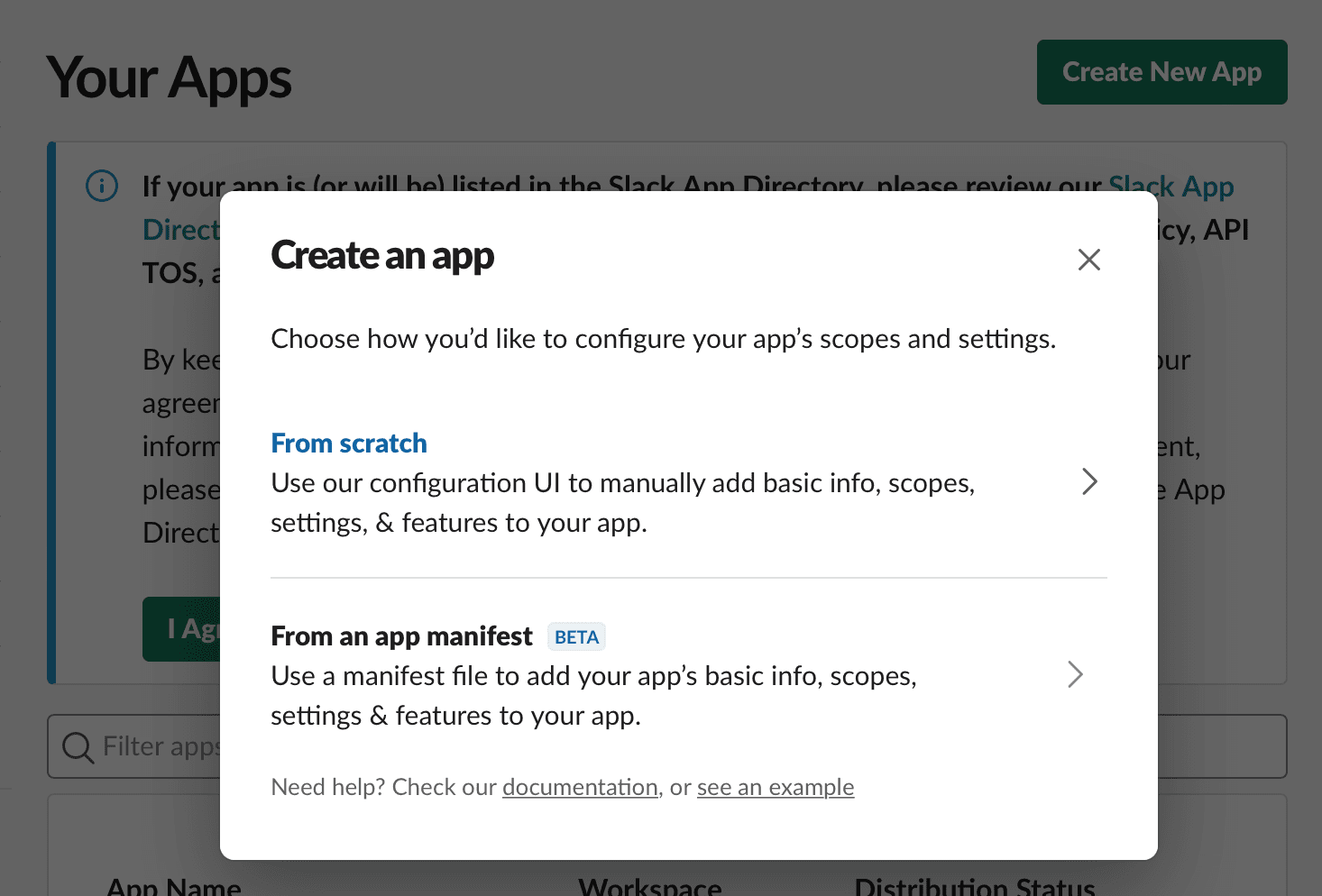1322x896 pixels.
Task: Close the Create an app dialog
Action: 1088,260
